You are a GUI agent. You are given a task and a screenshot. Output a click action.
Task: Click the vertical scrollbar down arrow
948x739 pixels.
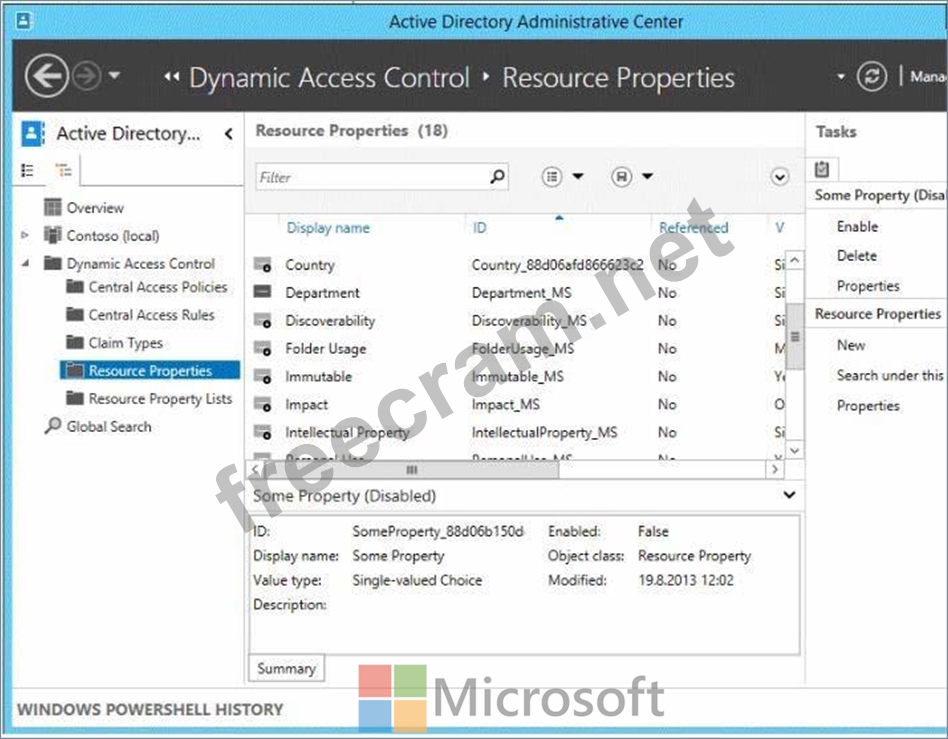coord(794,450)
